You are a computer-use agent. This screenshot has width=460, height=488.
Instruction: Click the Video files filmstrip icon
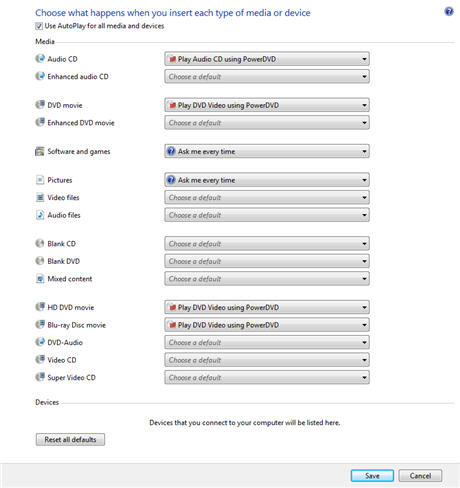pyautogui.click(x=40, y=197)
